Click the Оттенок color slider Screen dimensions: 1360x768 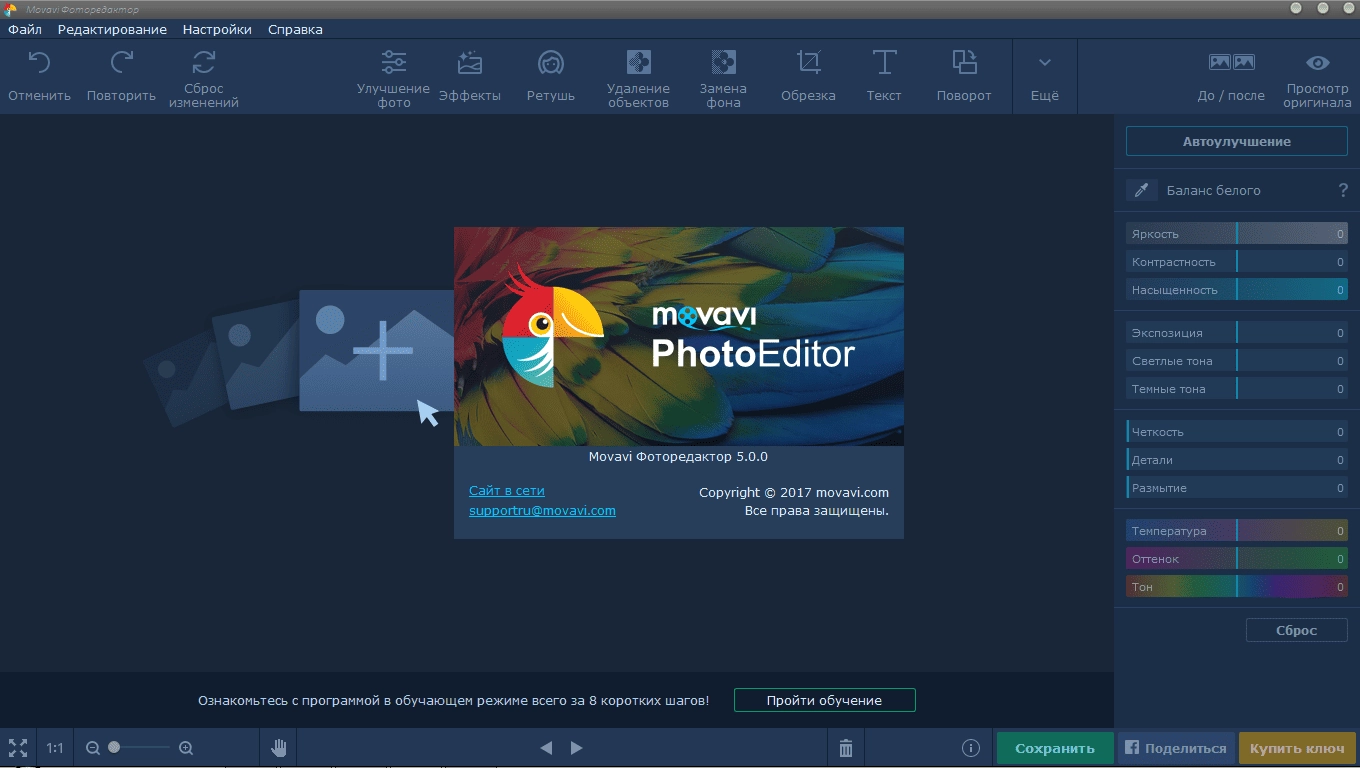(1237, 559)
